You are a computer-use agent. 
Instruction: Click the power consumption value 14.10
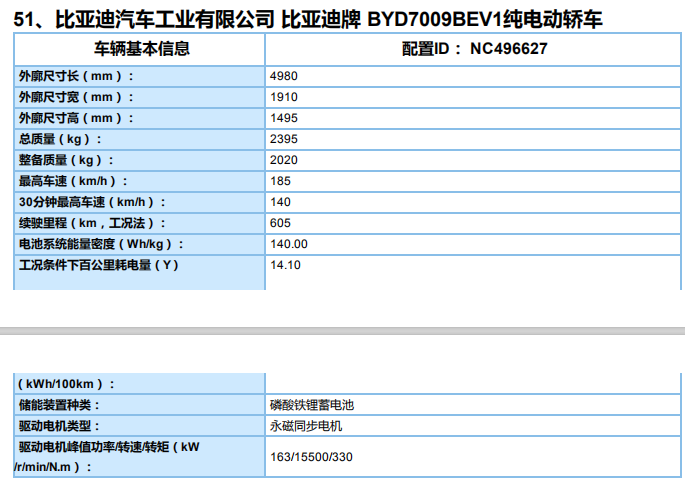click(x=285, y=265)
